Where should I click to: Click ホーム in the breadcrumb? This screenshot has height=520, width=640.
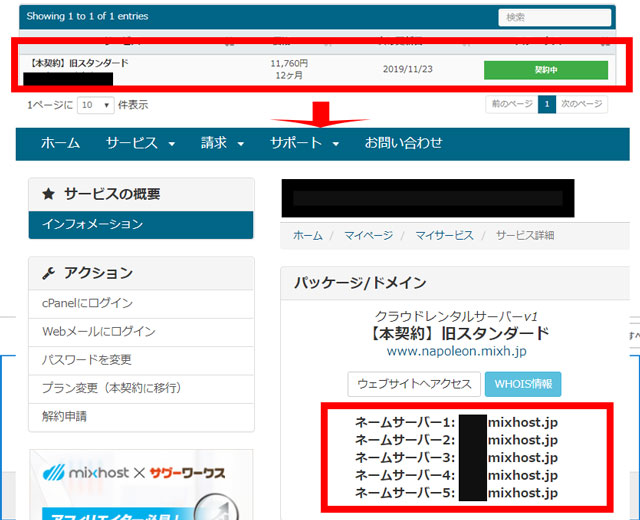(308, 236)
